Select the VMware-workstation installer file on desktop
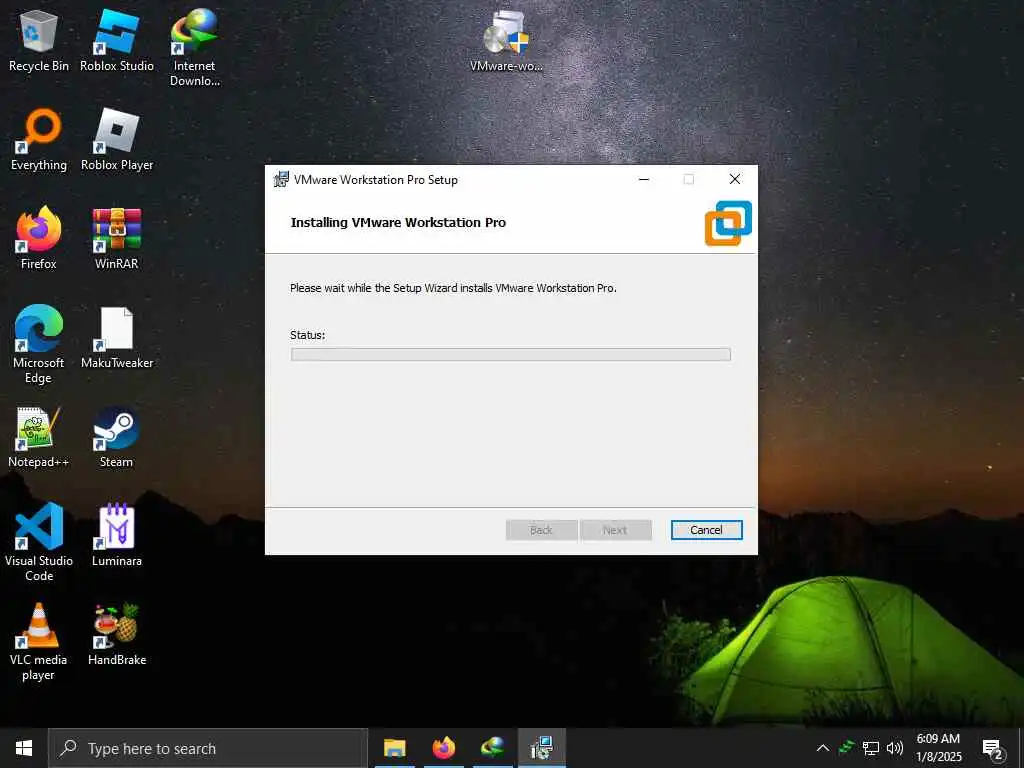Viewport: 1024px width, 768px height. point(506,40)
